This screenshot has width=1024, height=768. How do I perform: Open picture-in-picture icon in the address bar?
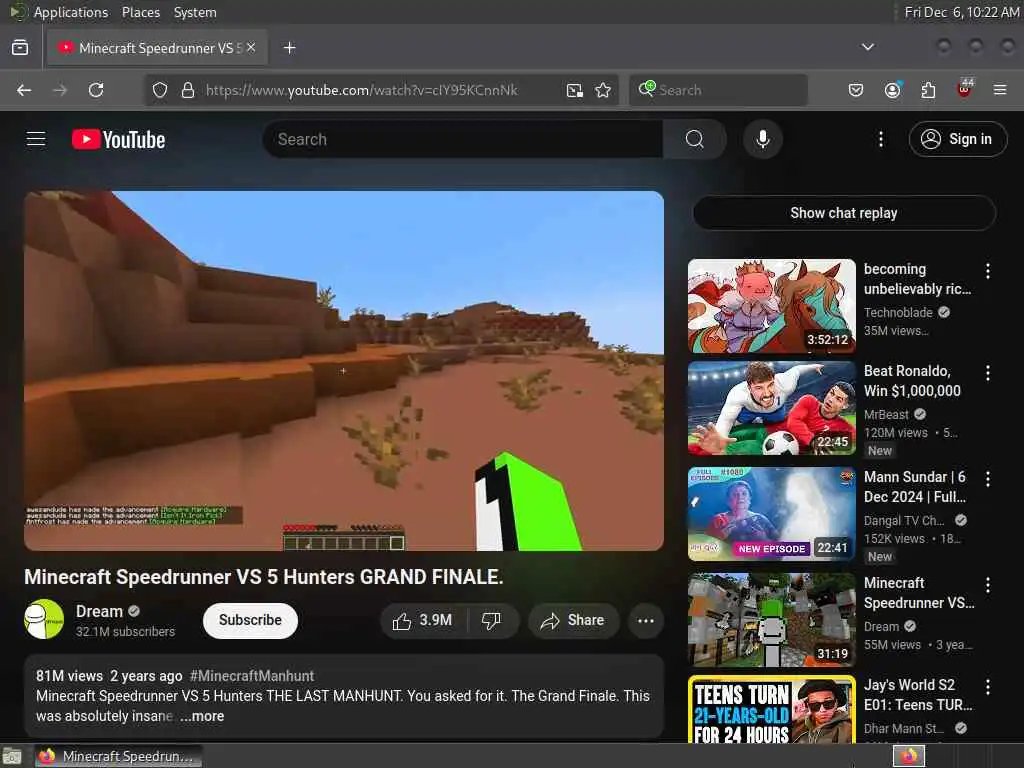click(575, 90)
